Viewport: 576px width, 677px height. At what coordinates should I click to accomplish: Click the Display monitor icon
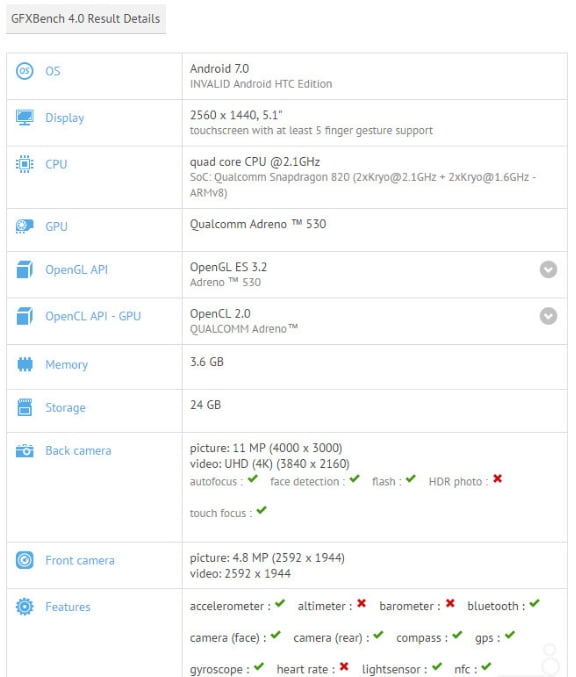(x=25, y=117)
